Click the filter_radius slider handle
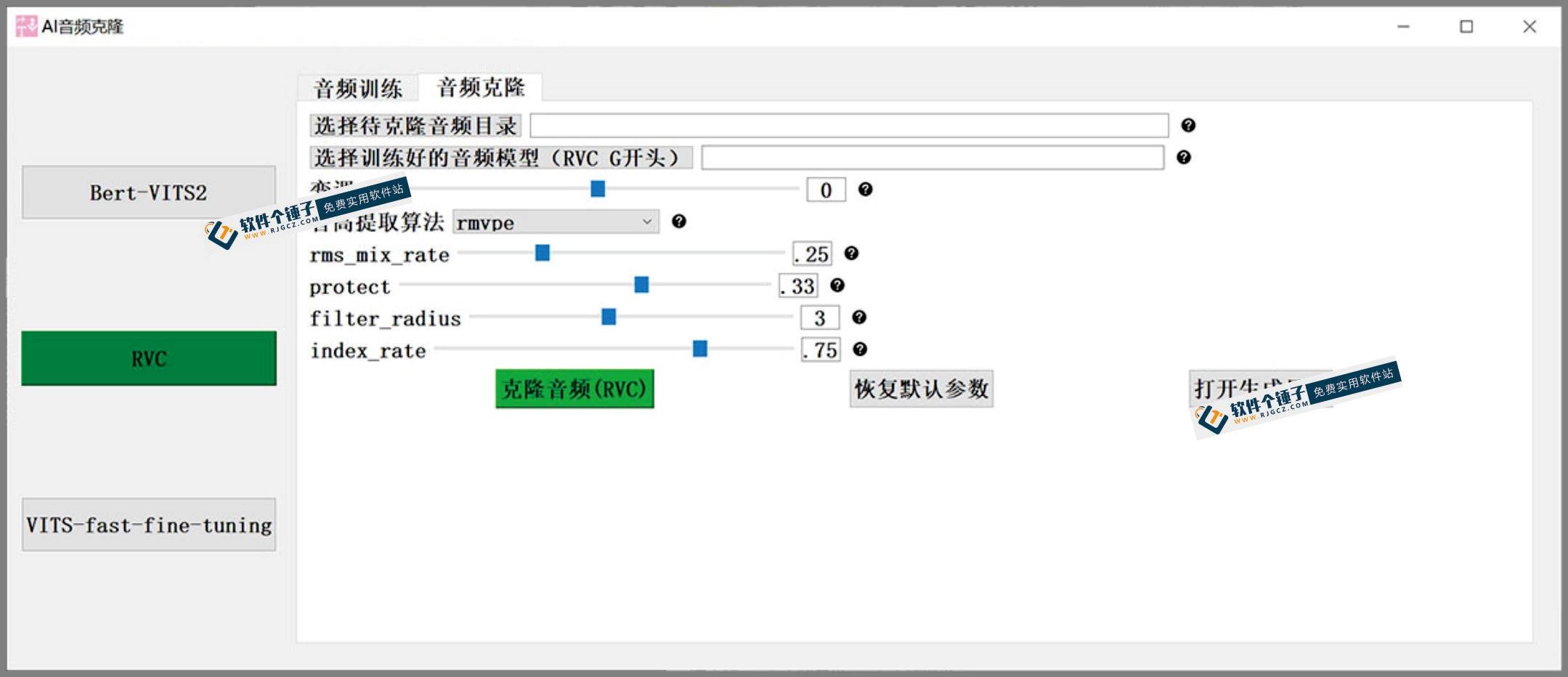Viewport: 1568px width, 677px height. click(609, 317)
